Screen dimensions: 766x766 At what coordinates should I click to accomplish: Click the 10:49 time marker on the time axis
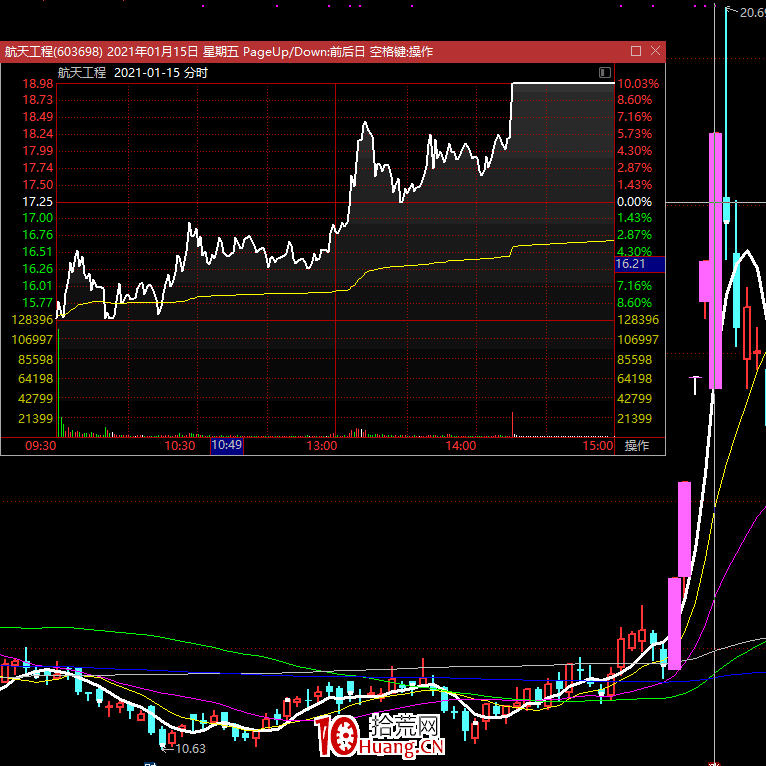227,445
